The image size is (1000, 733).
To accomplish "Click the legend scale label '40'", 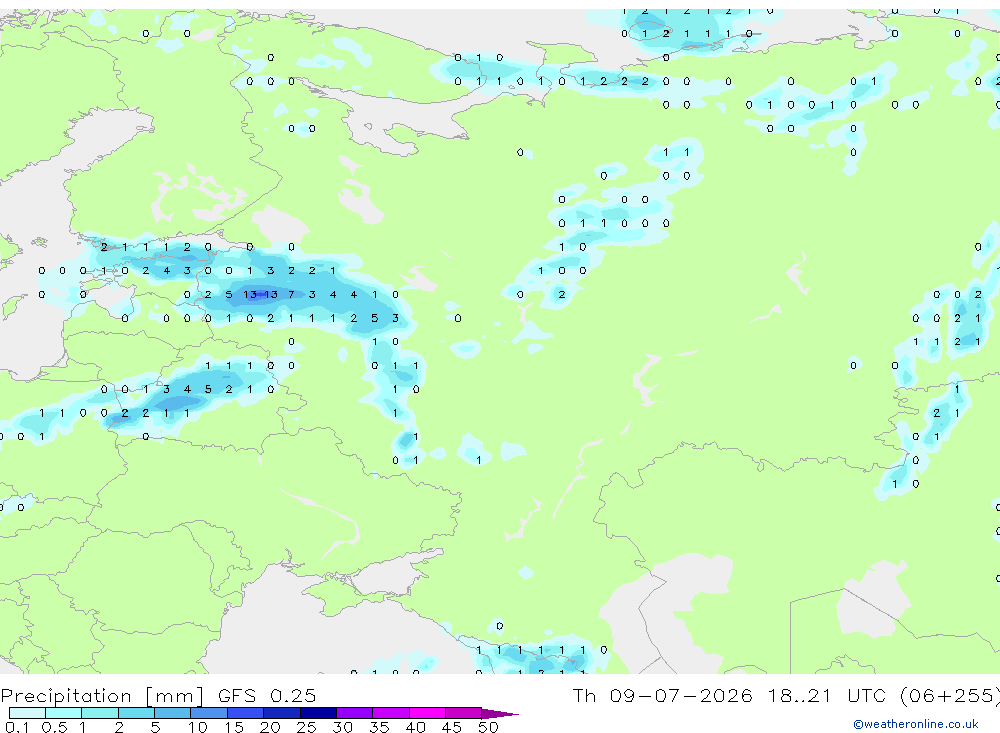I will click(x=415, y=727).
